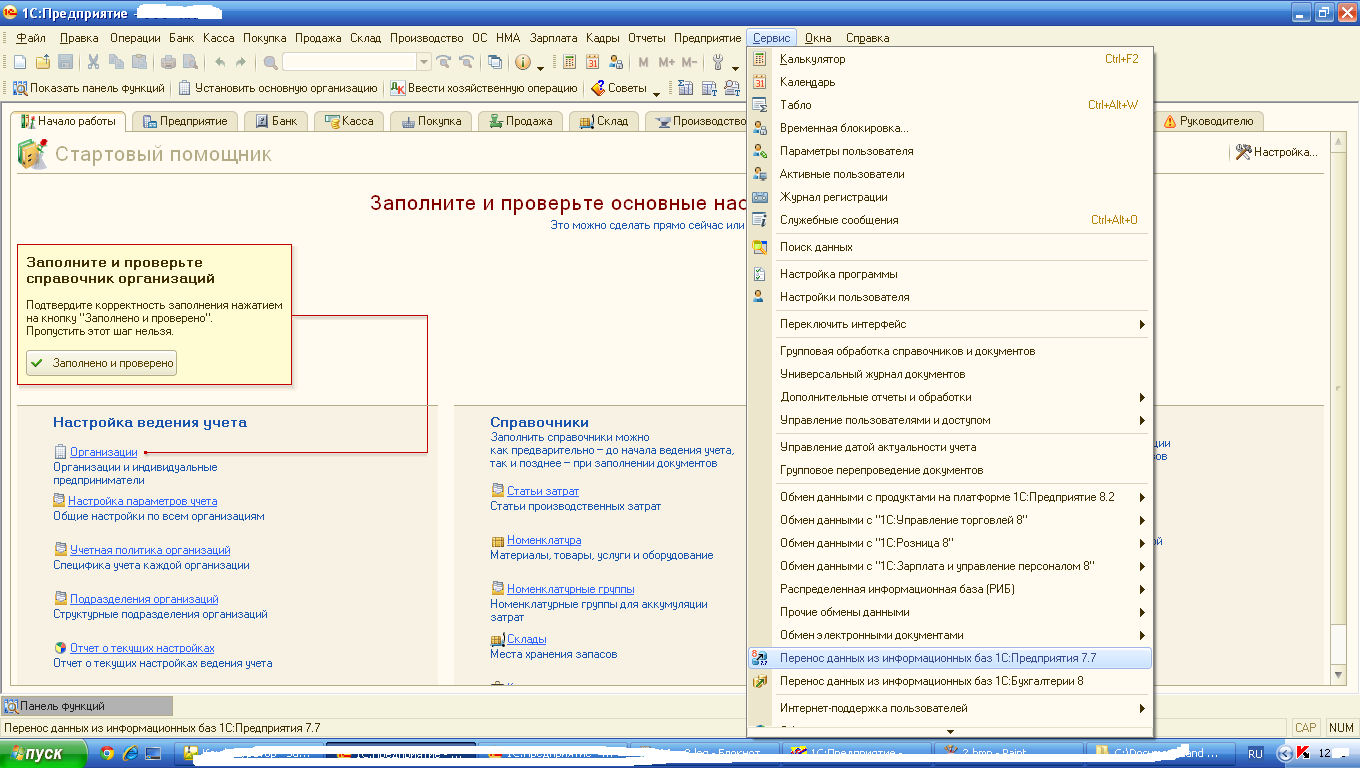Click the M+ memory toolbar button
Screen dimensions: 1360x768
[x=666, y=61]
